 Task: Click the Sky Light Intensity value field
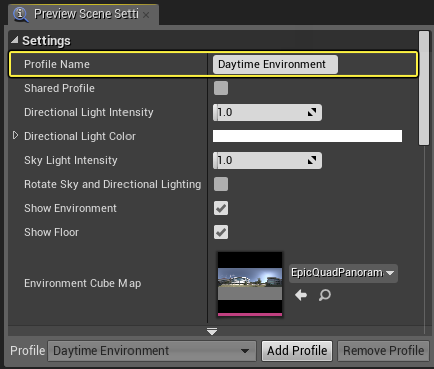tap(267, 160)
